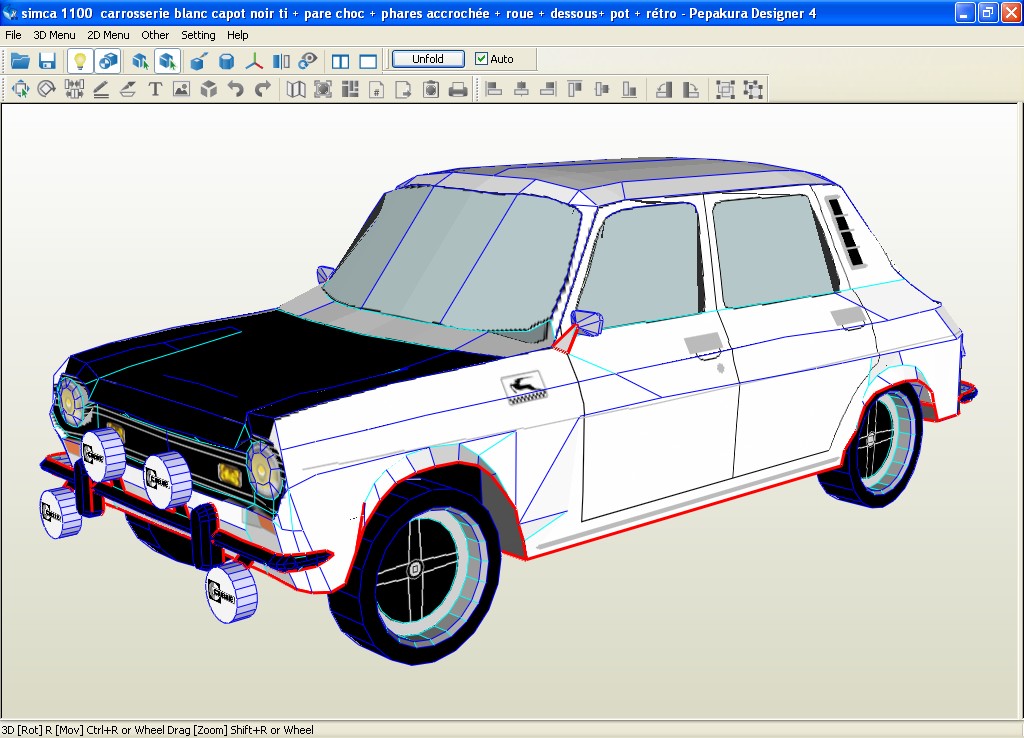Toggle the lightbulb lighting button
The height and width of the screenshot is (738, 1024).
(x=80, y=61)
